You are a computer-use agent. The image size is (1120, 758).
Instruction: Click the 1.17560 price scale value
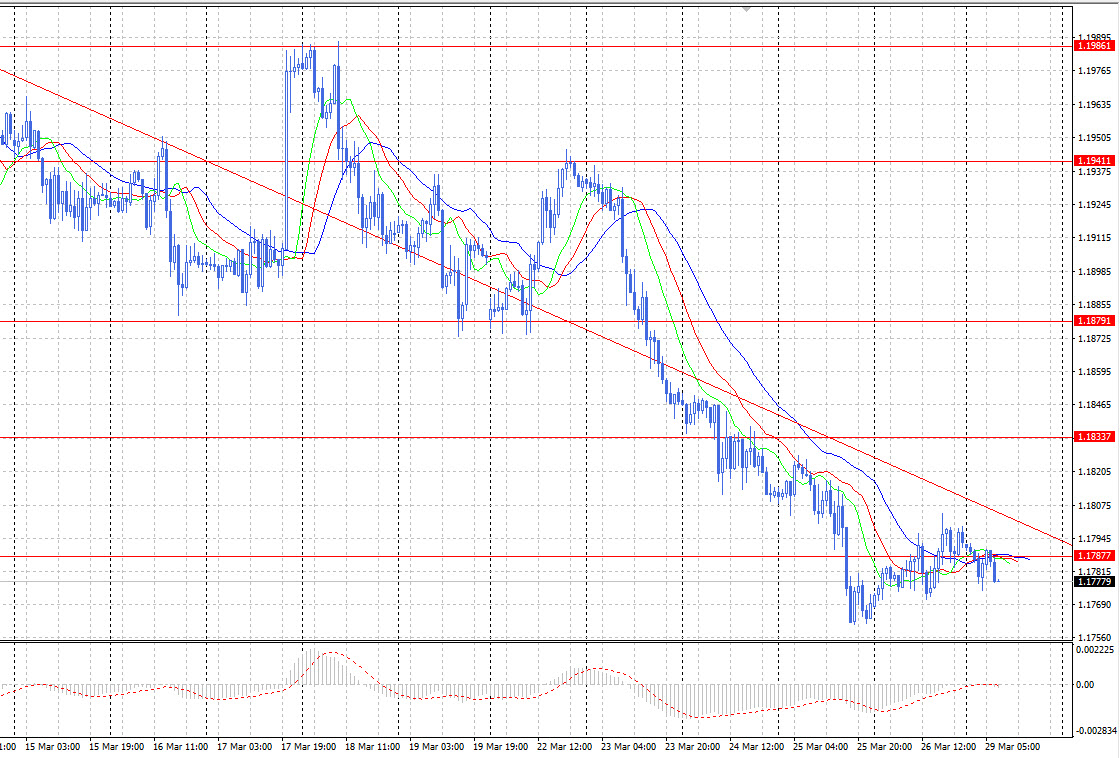point(1094,637)
